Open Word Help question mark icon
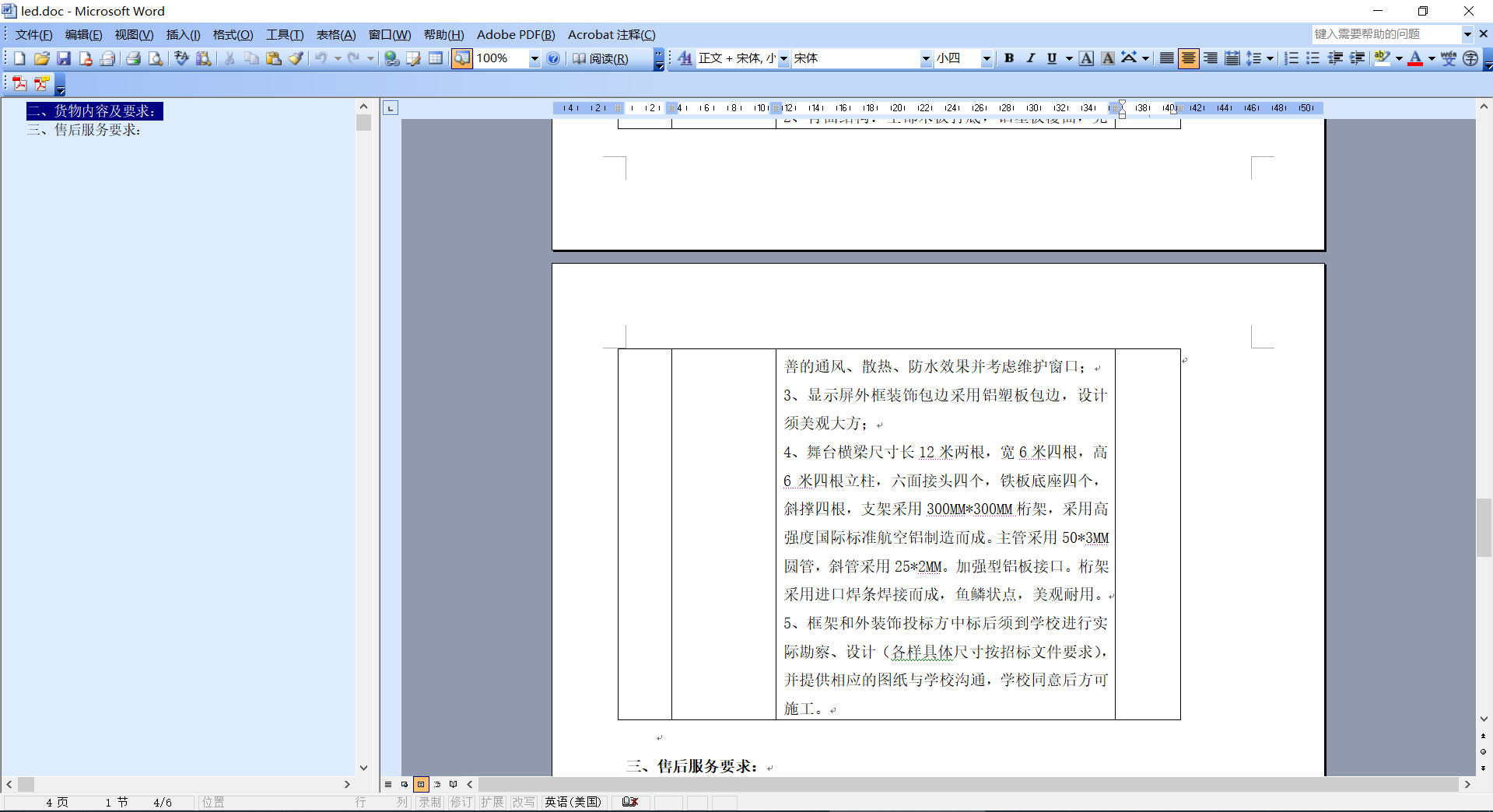 553,58
